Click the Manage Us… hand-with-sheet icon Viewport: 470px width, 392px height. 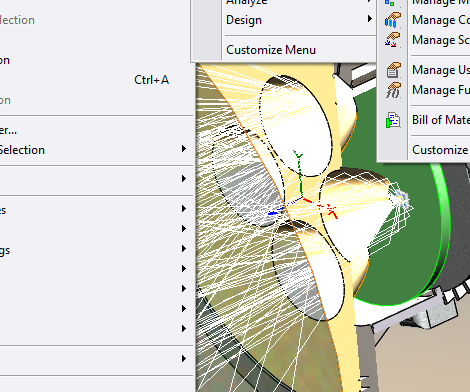click(x=393, y=70)
